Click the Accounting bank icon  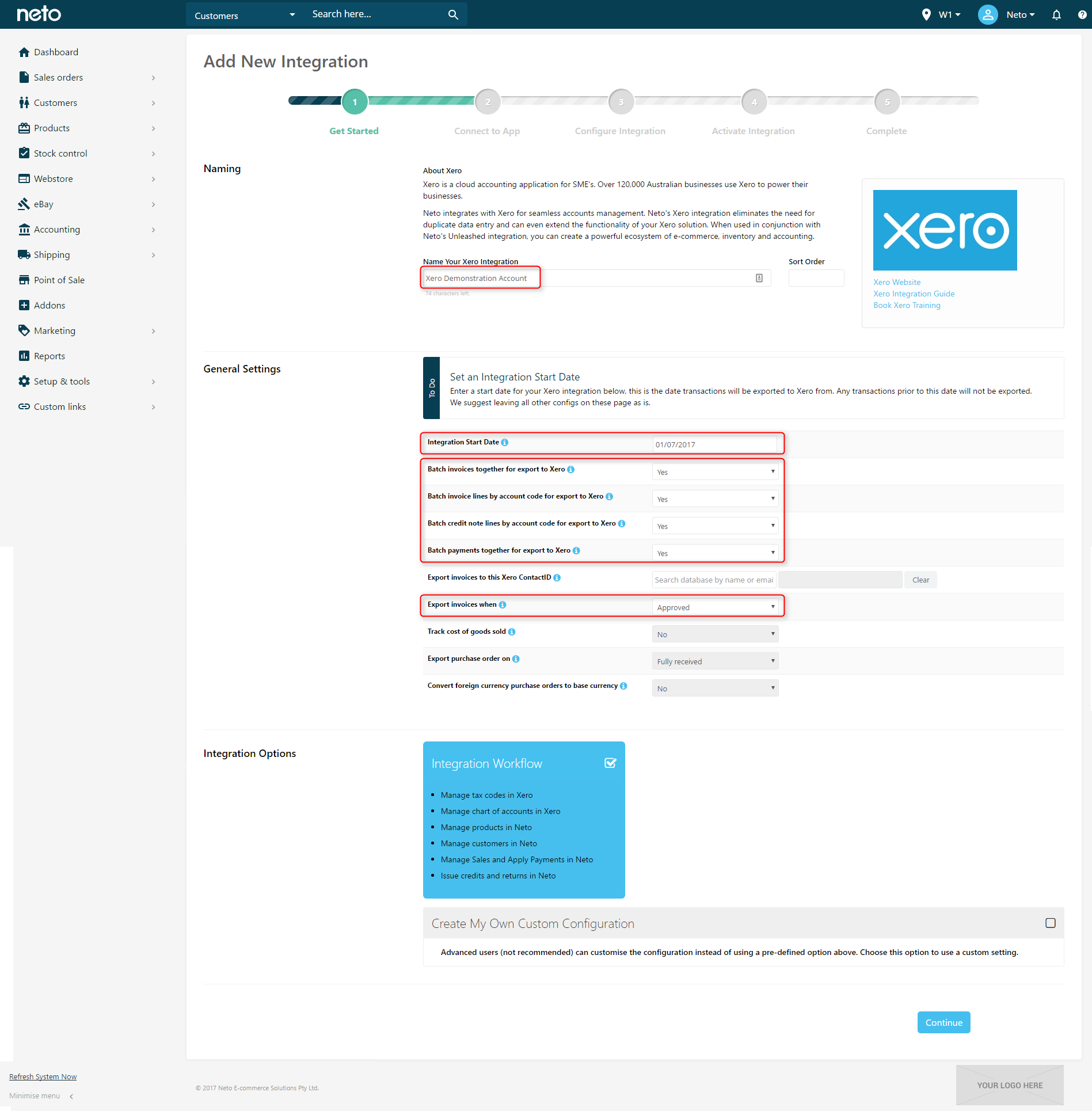tap(24, 229)
